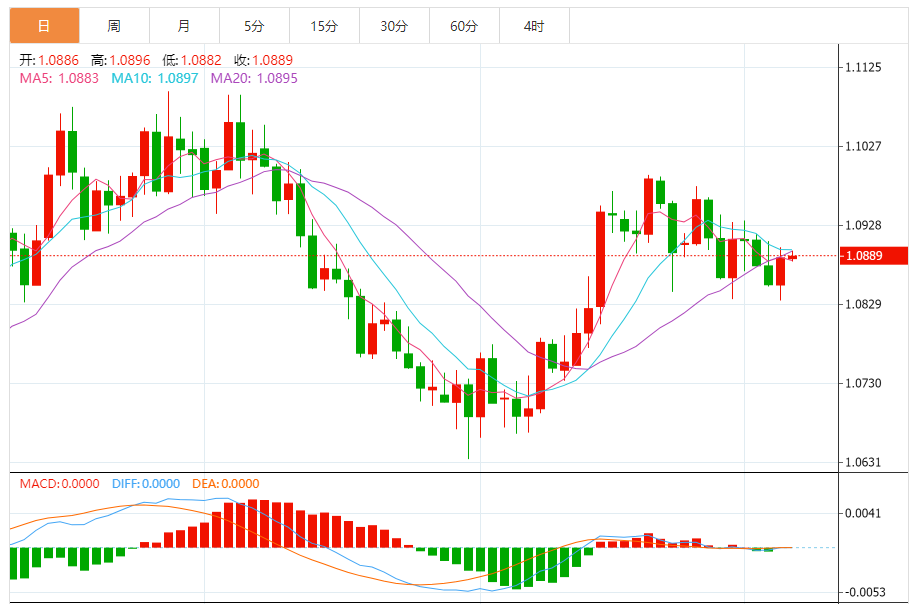Select the 日 daily chart tab

point(44,26)
